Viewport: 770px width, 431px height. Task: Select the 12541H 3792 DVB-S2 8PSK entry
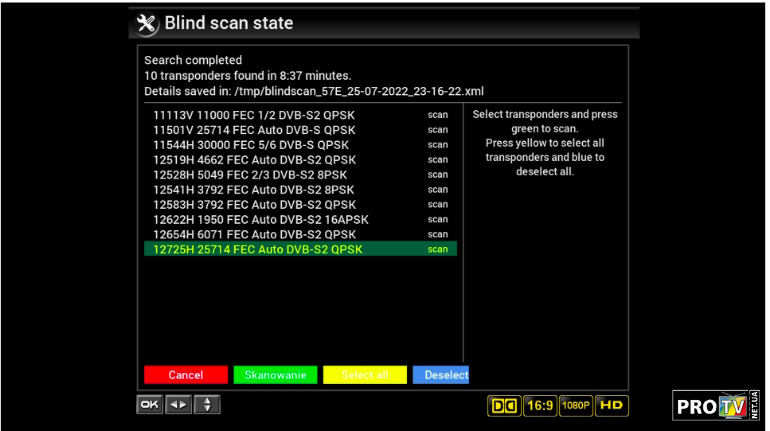(x=253, y=189)
